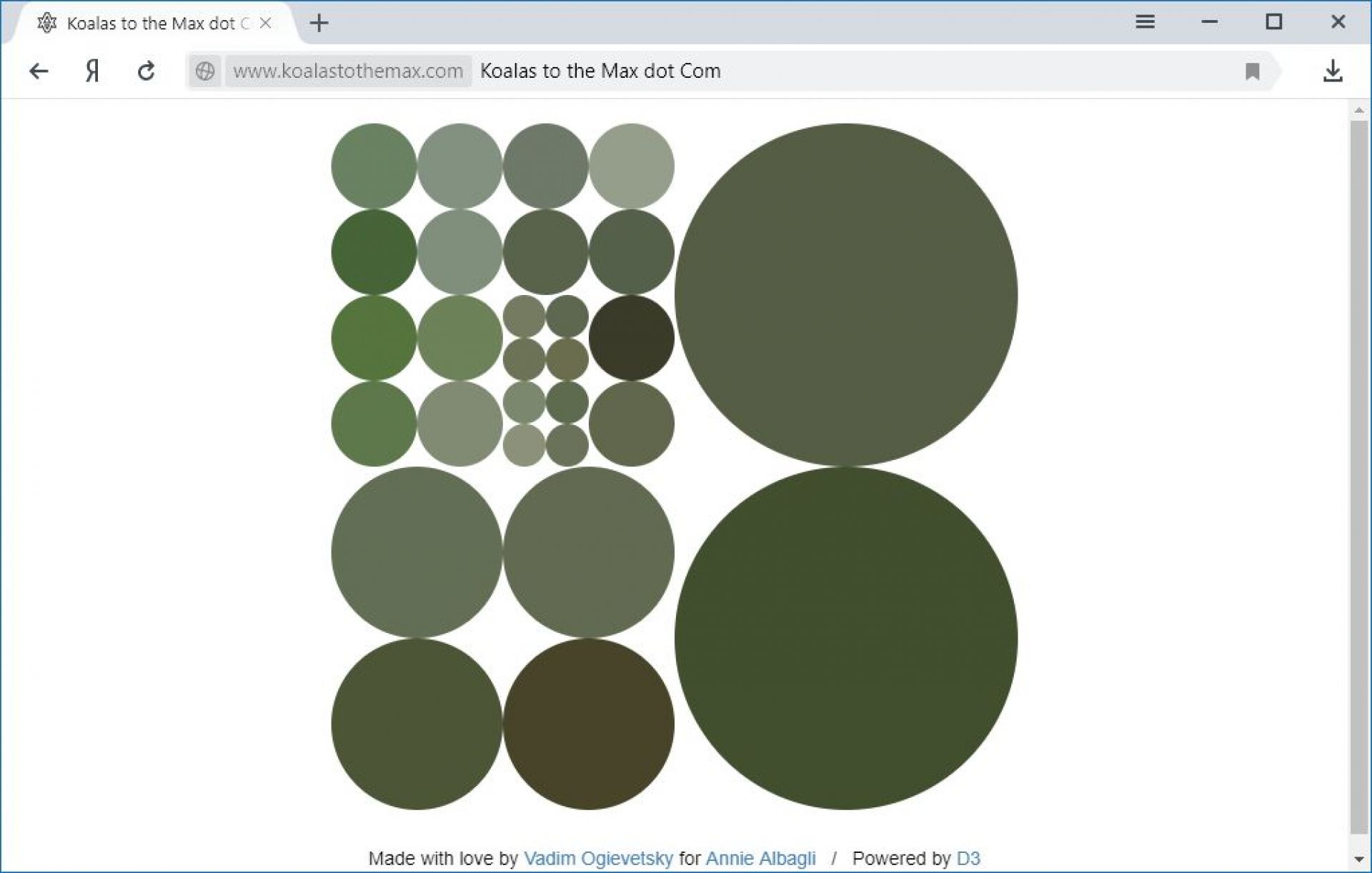
Task: Open the Annie Albagli link
Action: [x=760, y=858]
